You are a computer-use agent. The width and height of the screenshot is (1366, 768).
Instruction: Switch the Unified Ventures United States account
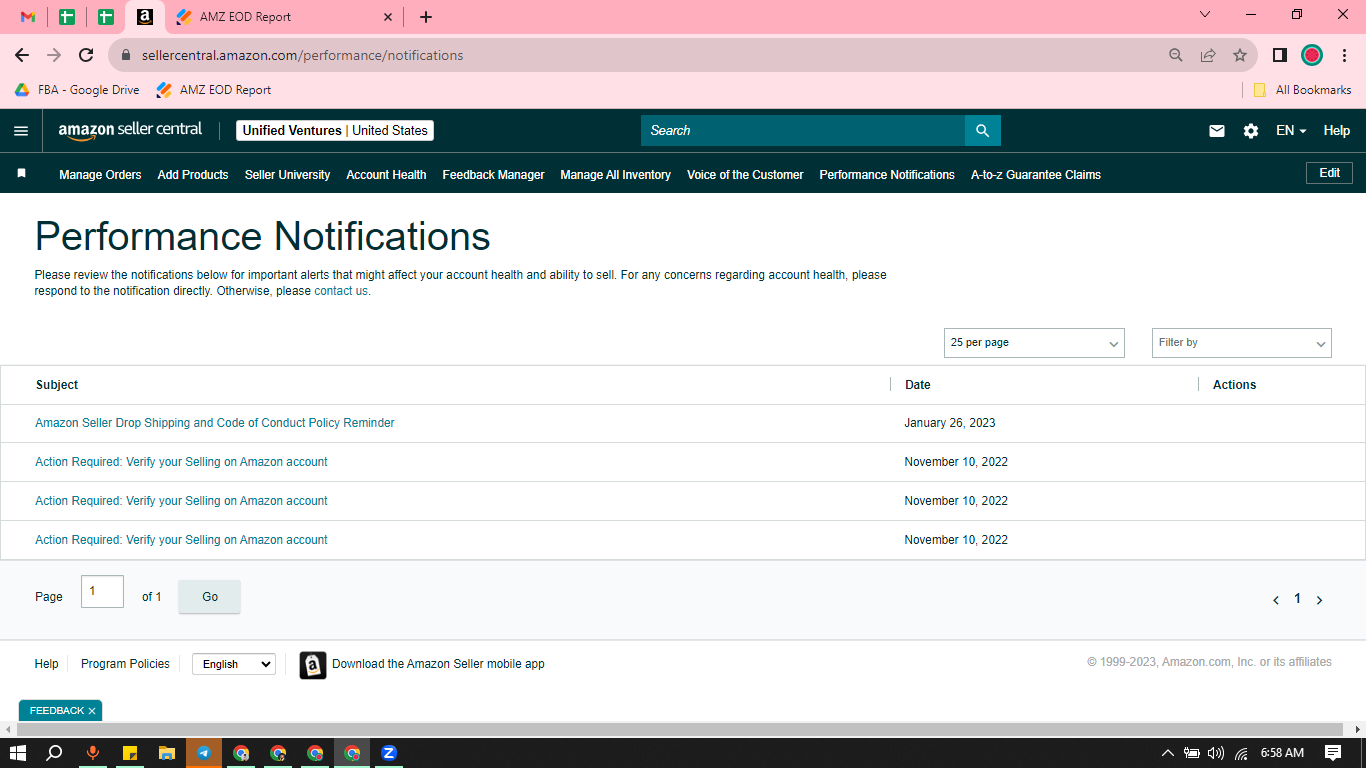pyautogui.click(x=335, y=131)
